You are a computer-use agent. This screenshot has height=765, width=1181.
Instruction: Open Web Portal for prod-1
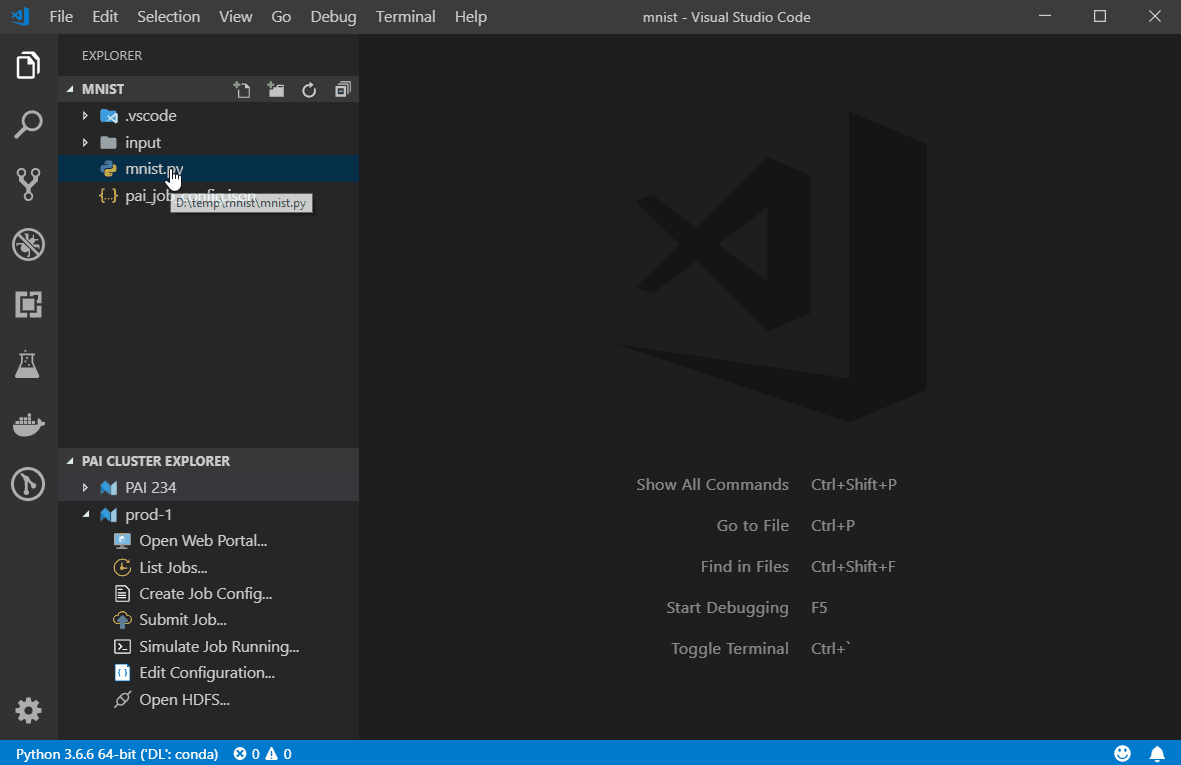point(203,541)
